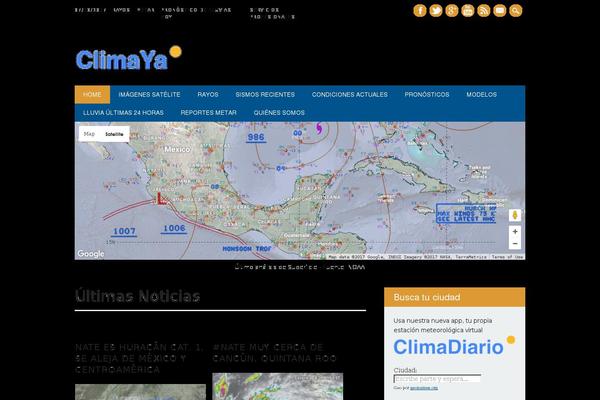Click the Terms of Use map link
600x400 pixels.
coord(507,257)
